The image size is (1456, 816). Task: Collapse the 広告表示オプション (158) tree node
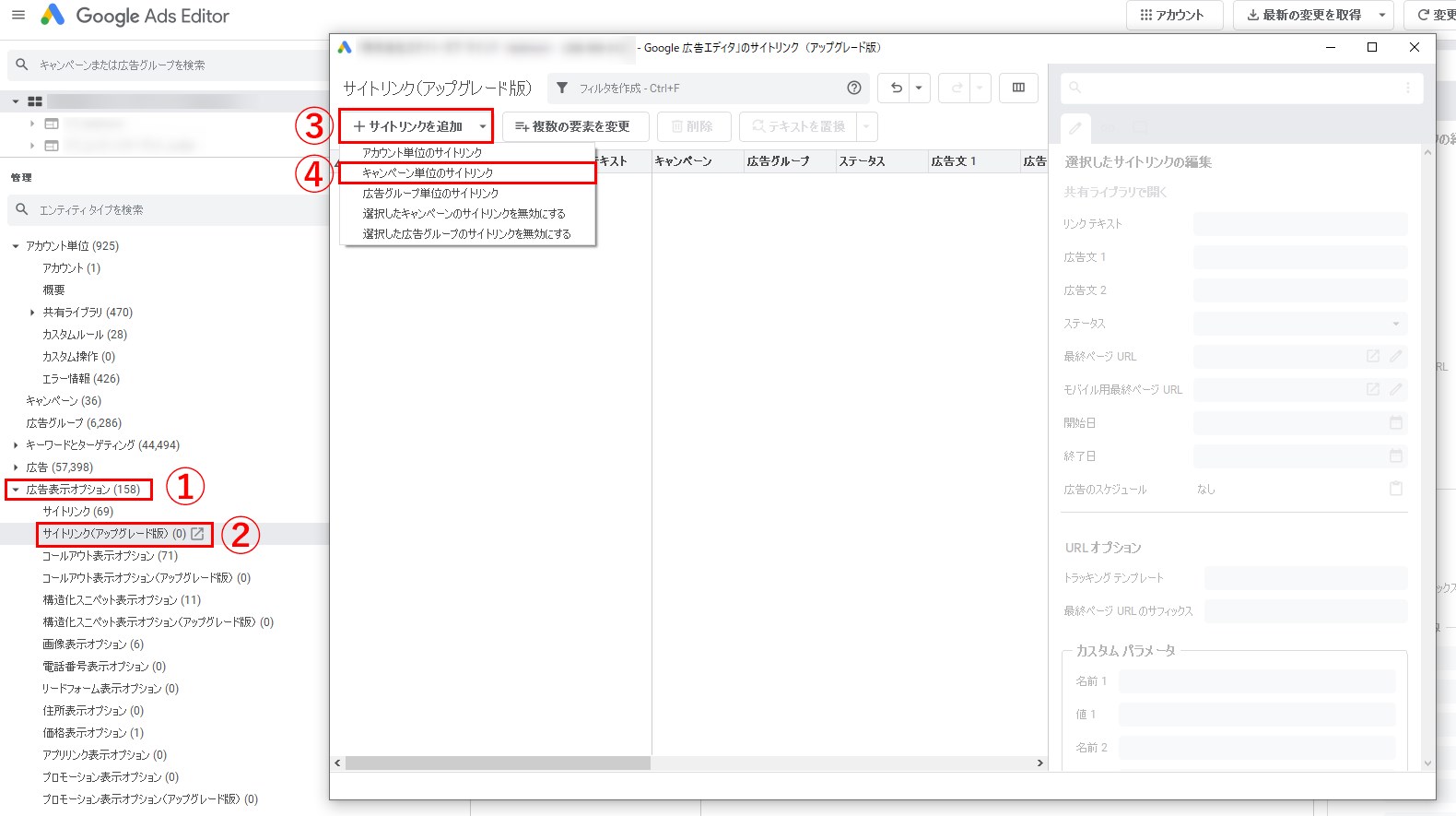pyautogui.click(x=16, y=490)
